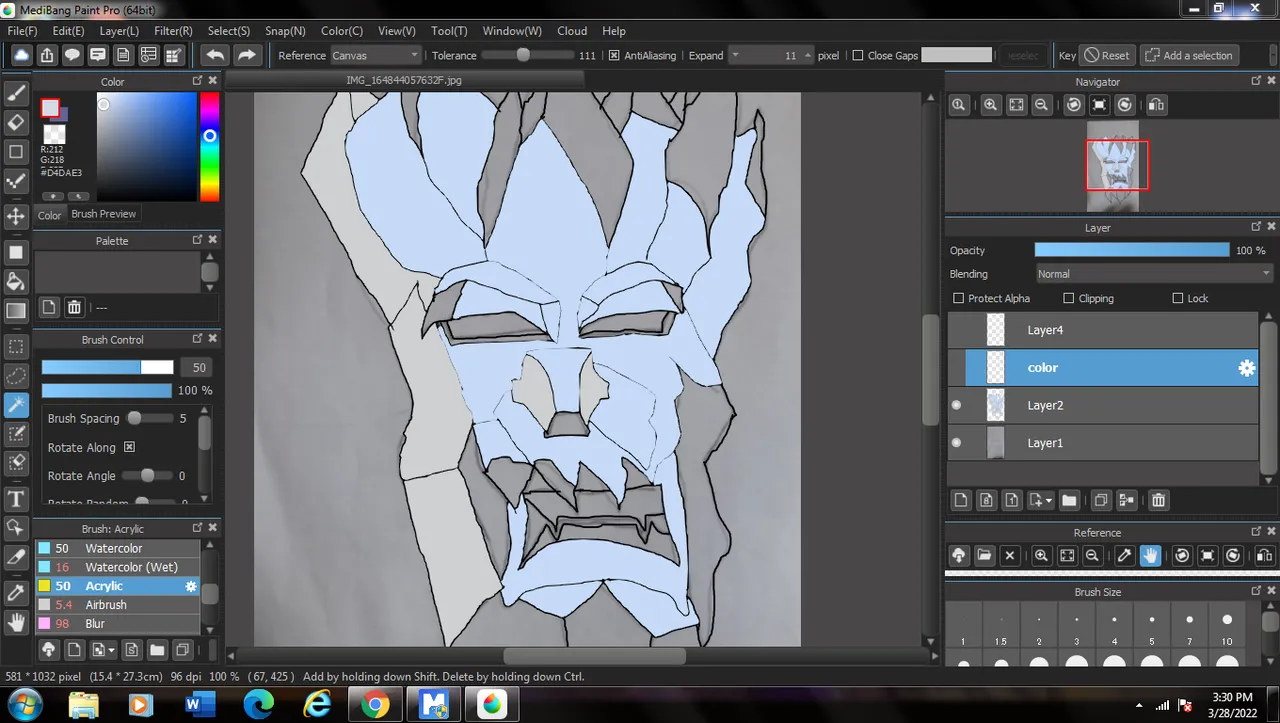The height and width of the screenshot is (723, 1280).
Task: Create layer folder in Layer panel
Action: tap(1068, 500)
